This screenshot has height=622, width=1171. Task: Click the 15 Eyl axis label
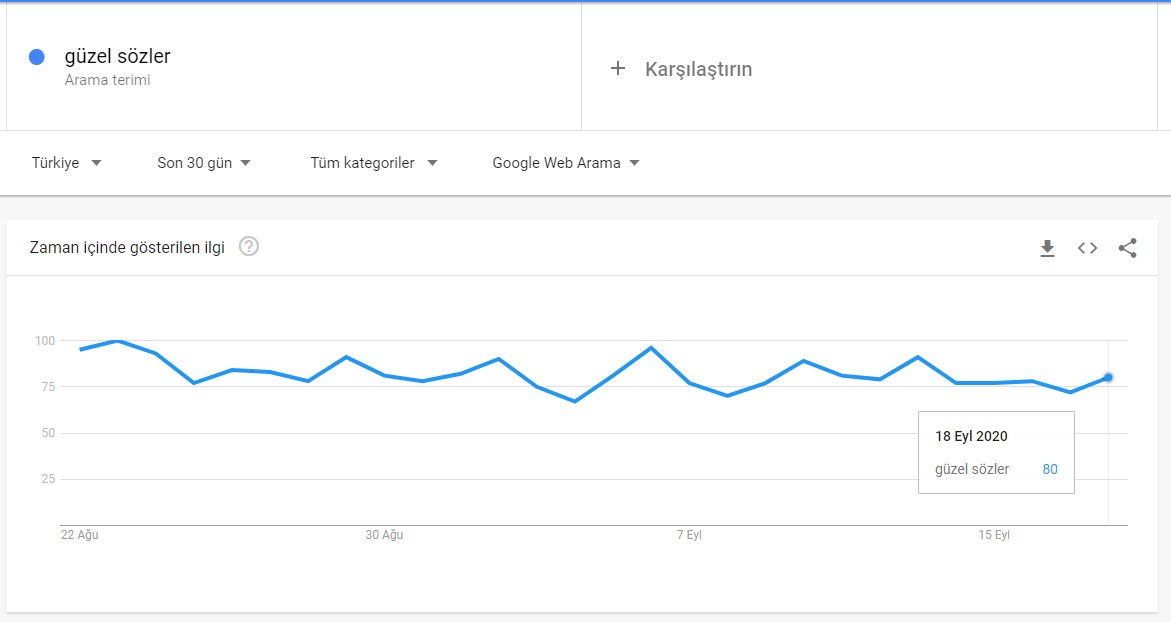[x=994, y=535]
